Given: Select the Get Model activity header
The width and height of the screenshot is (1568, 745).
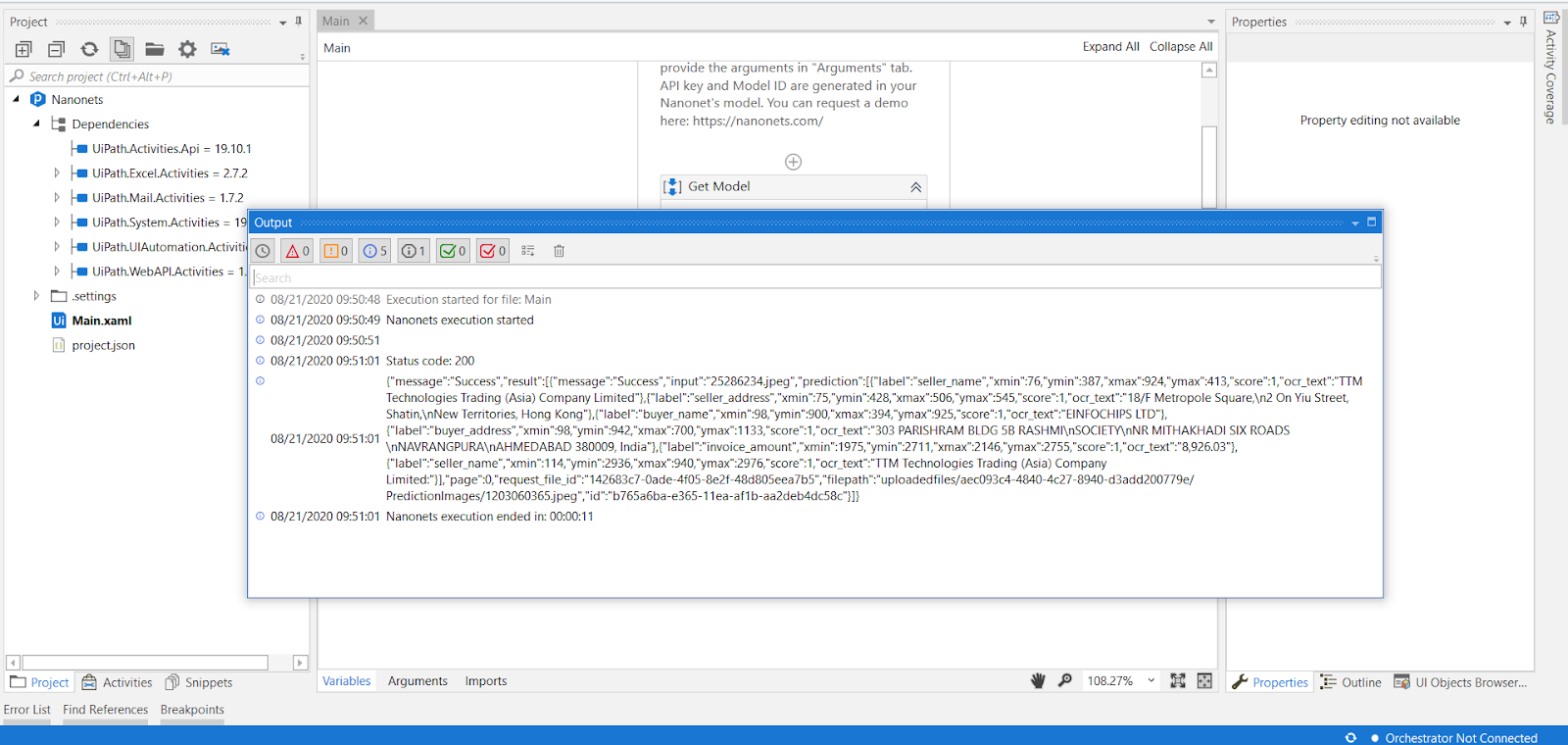Looking at the screenshot, I should (x=794, y=186).
